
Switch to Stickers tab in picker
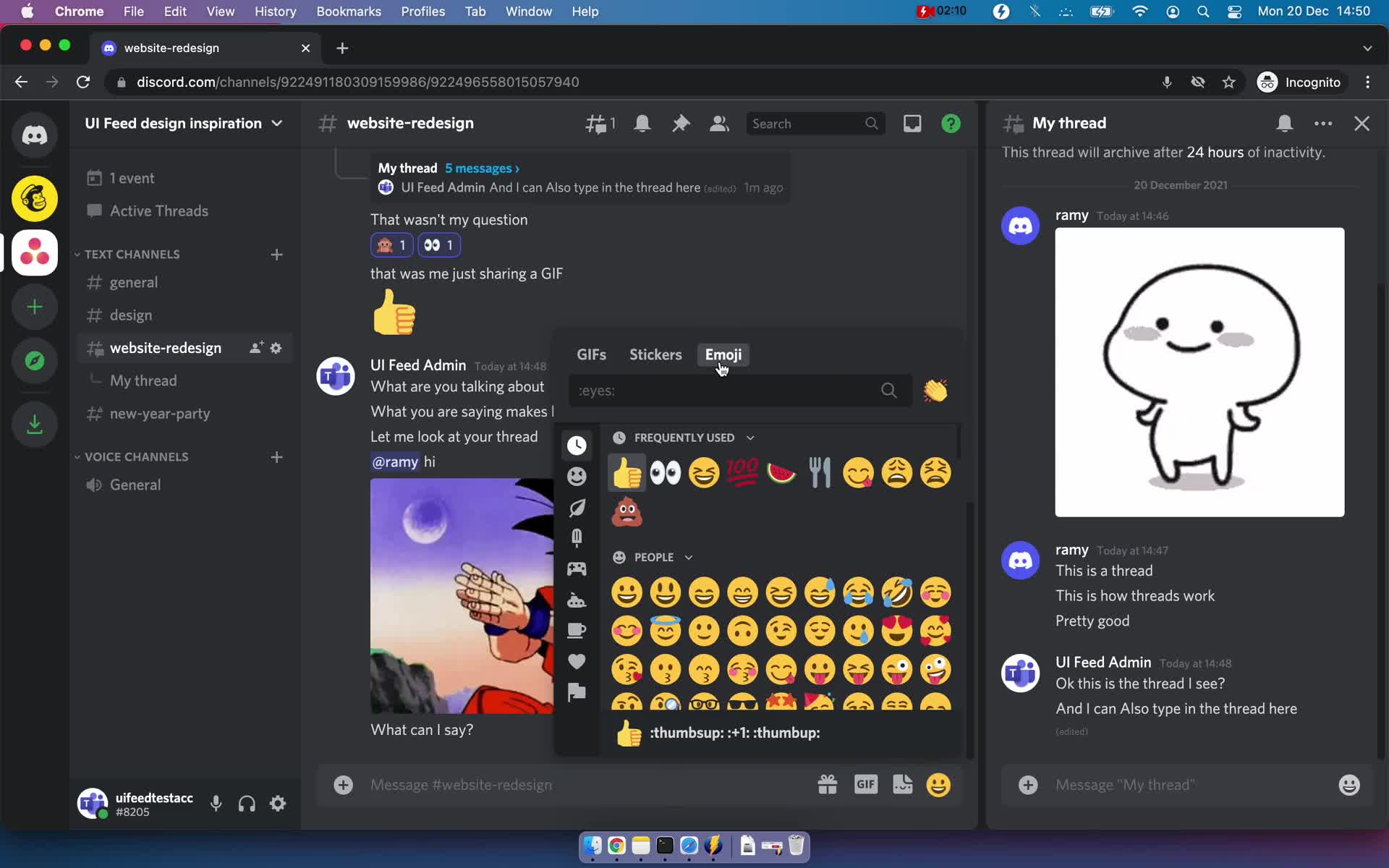(x=655, y=354)
